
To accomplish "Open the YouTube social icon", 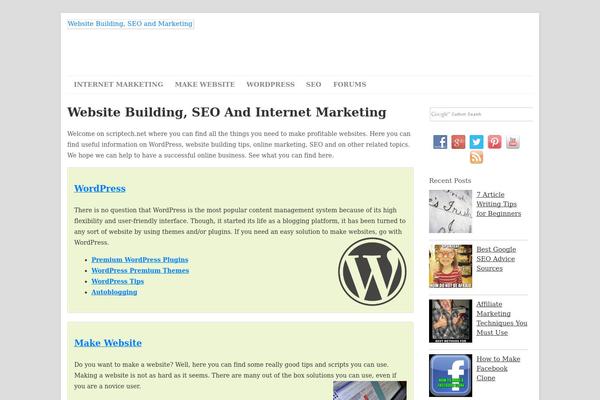I will coord(513,142).
